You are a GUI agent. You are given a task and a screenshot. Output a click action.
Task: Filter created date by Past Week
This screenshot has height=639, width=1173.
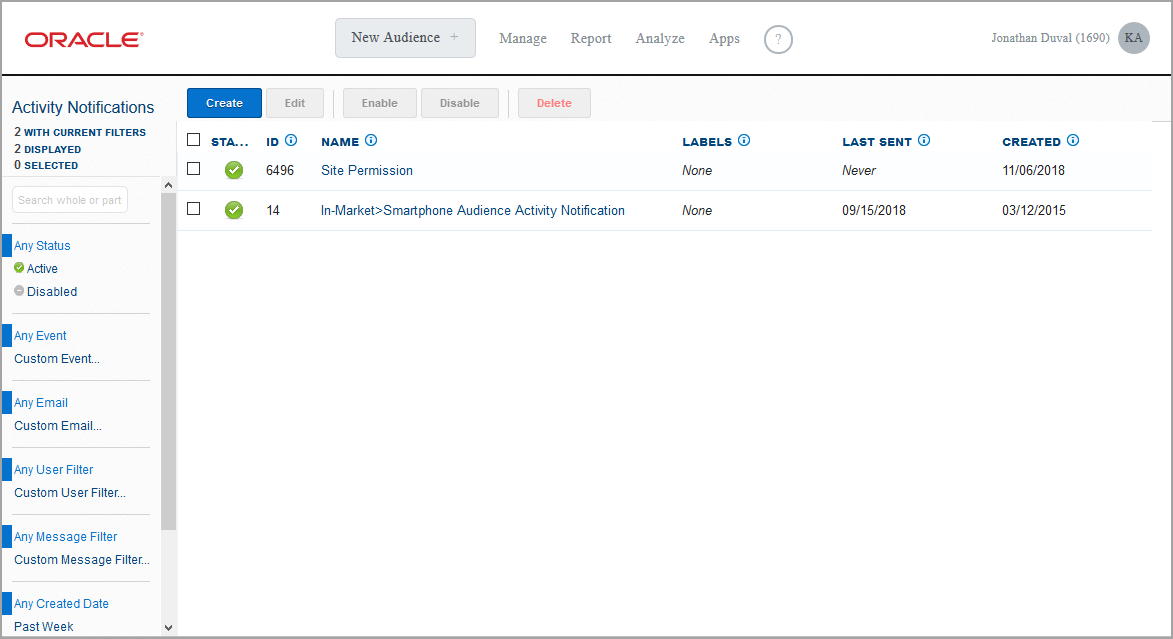[43, 626]
